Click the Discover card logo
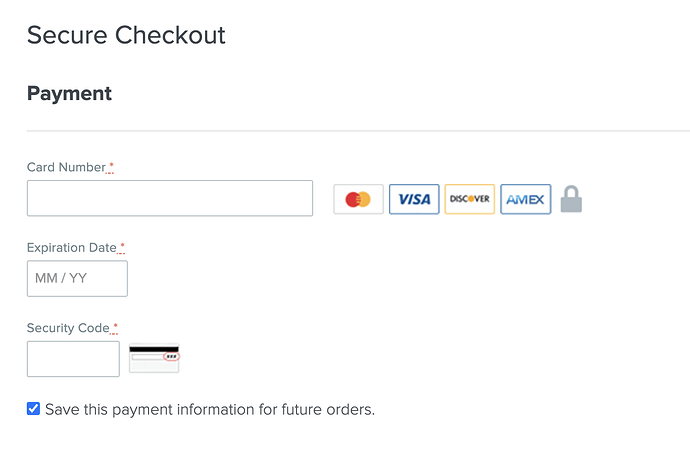Viewport: 690px width, 451px height. pyautogui.click(x=469, y=199)
